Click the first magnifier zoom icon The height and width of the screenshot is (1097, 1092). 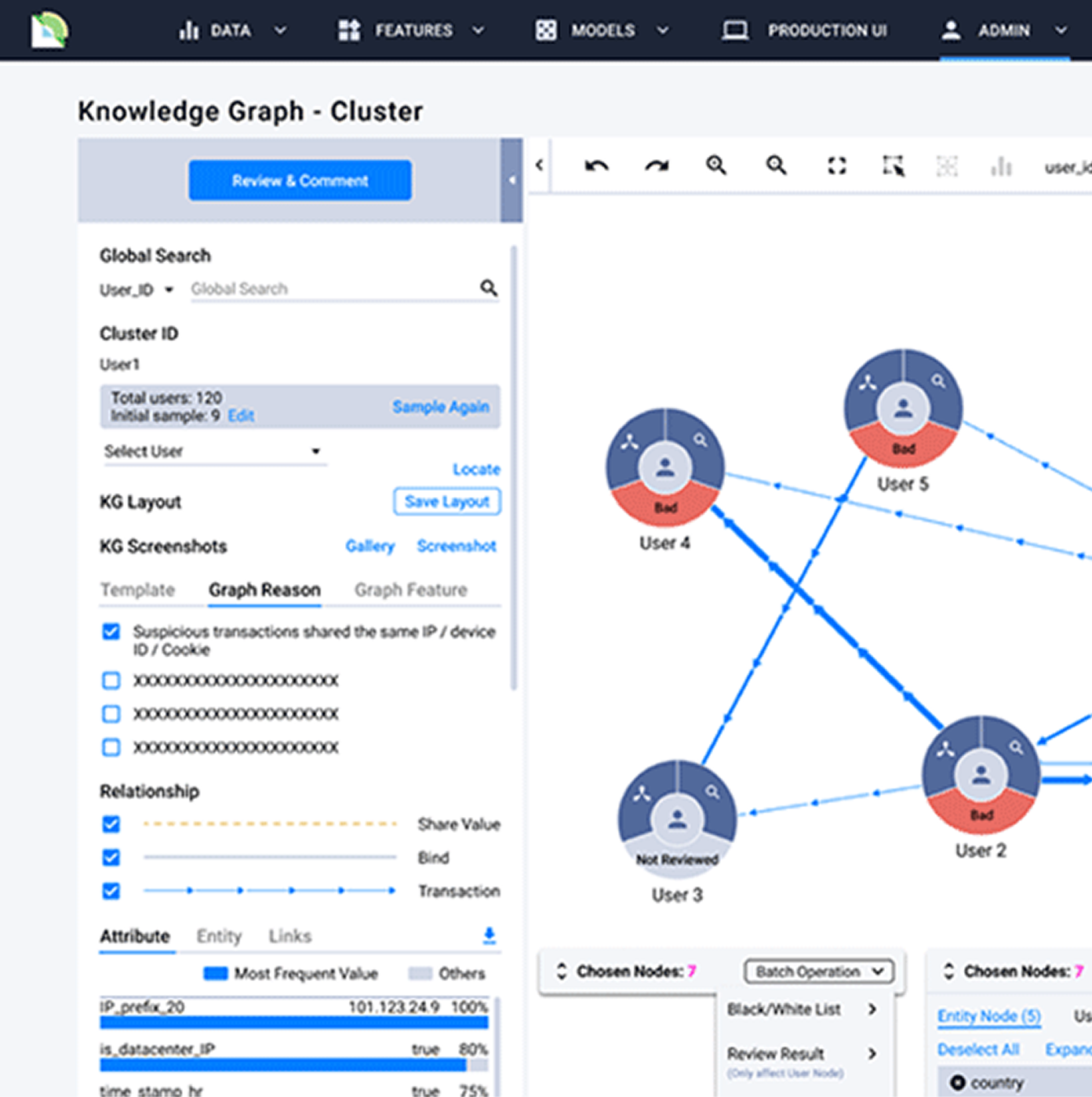point(715,165)
